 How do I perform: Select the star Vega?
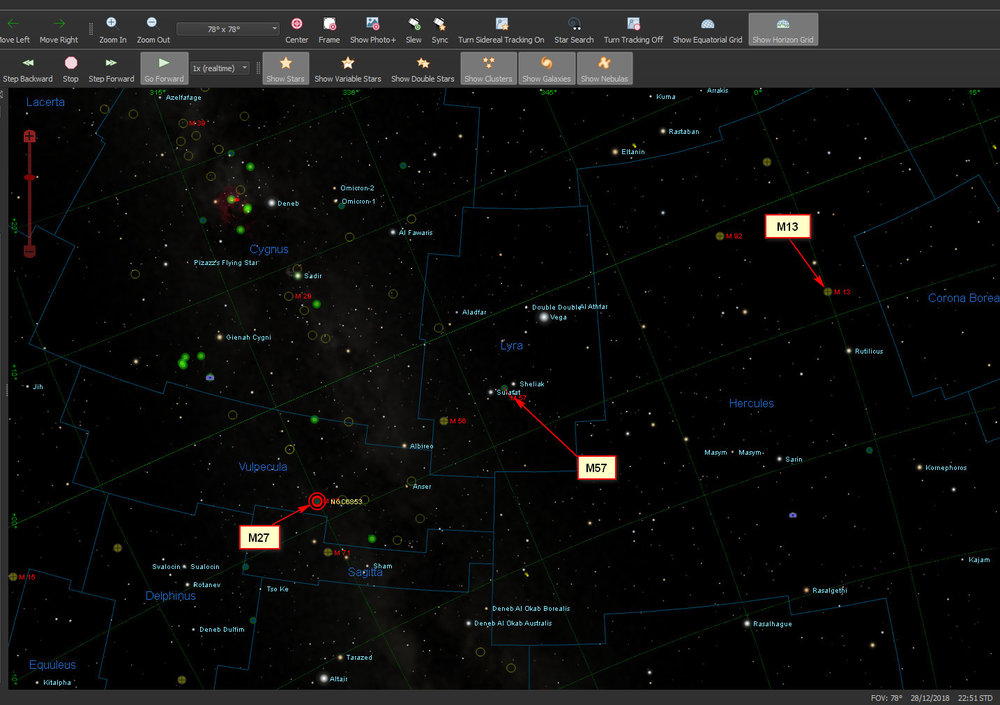pyautogui.click(x=544, y=317)
